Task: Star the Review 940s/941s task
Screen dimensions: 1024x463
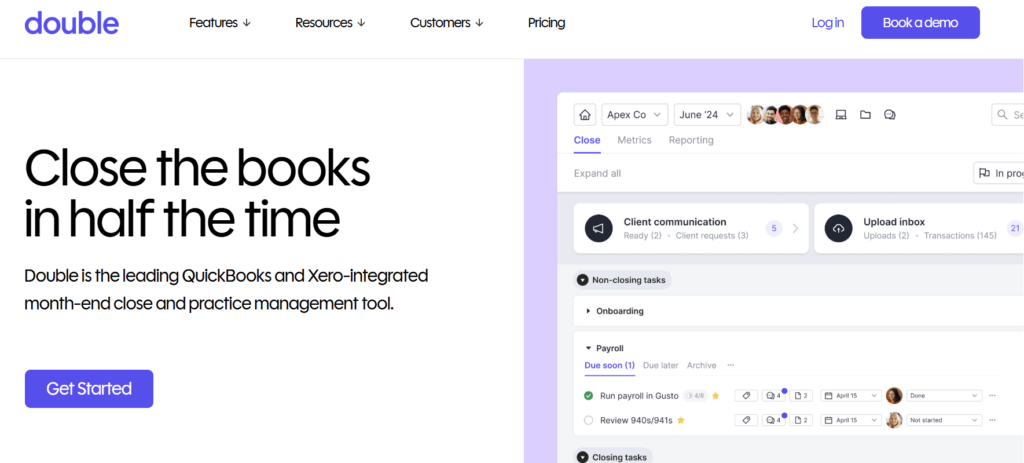Action: 681,421
